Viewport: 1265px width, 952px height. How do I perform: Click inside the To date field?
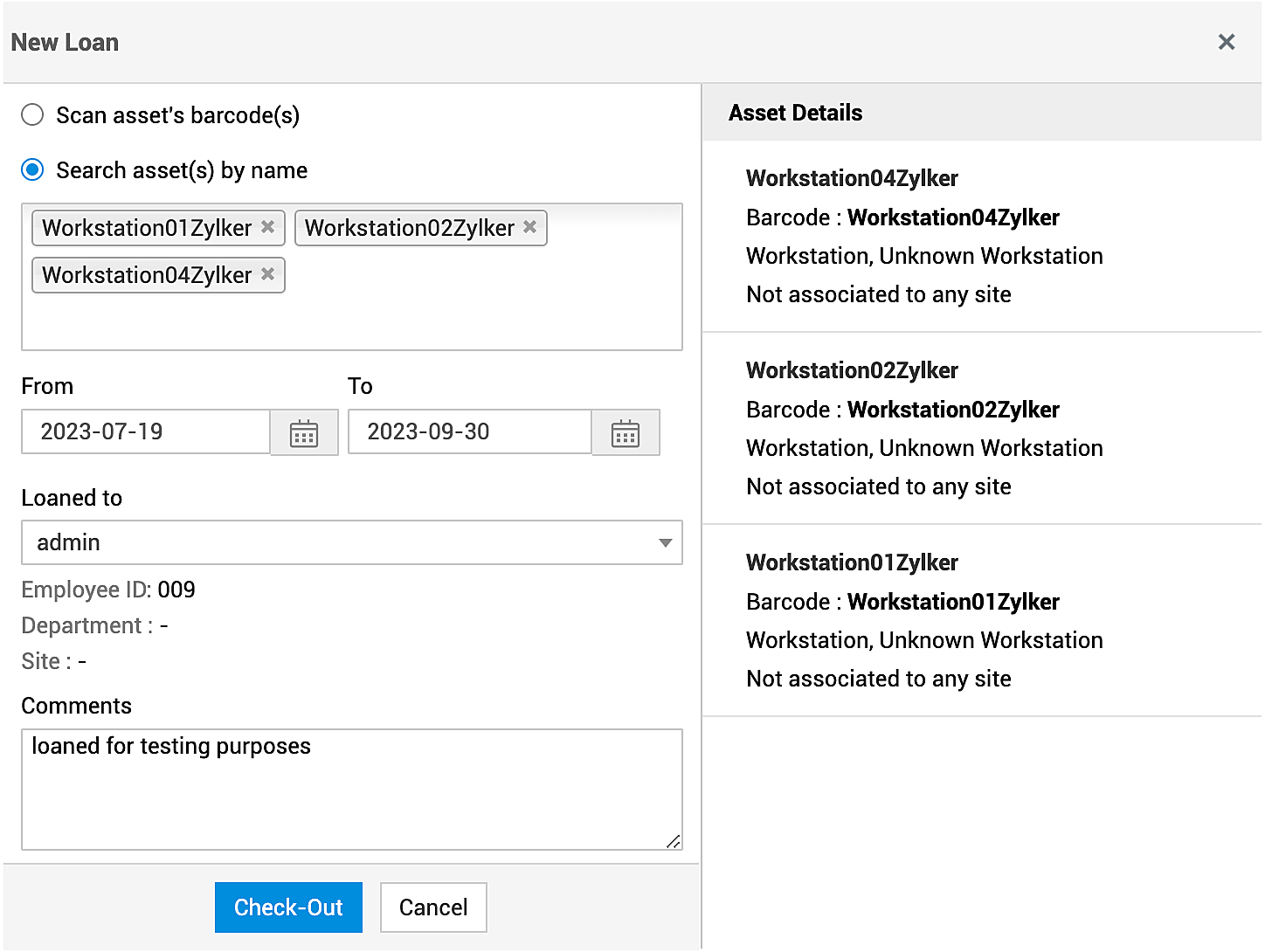click(470, 432)
